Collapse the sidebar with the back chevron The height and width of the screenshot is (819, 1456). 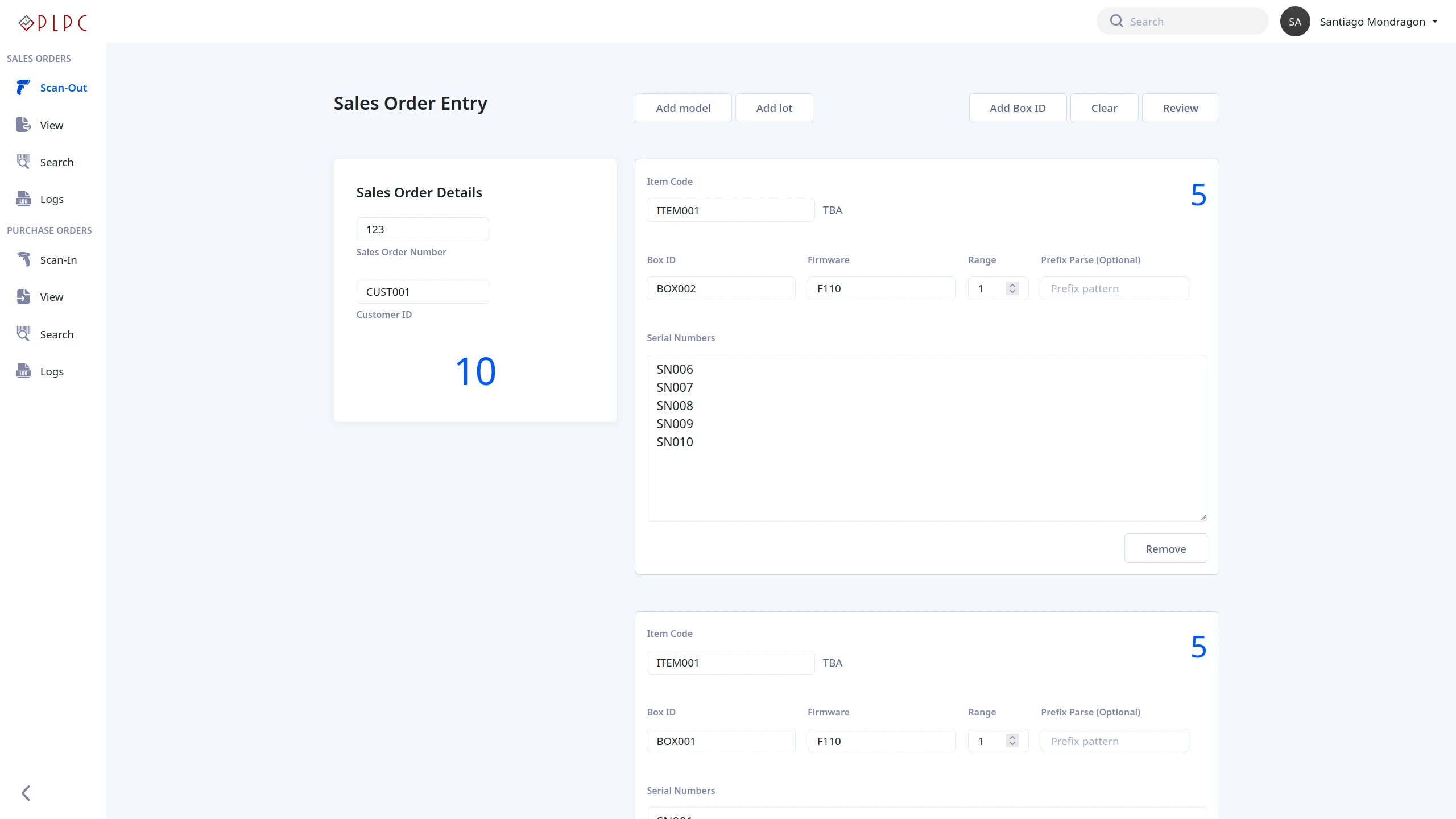tap(26, 793)
